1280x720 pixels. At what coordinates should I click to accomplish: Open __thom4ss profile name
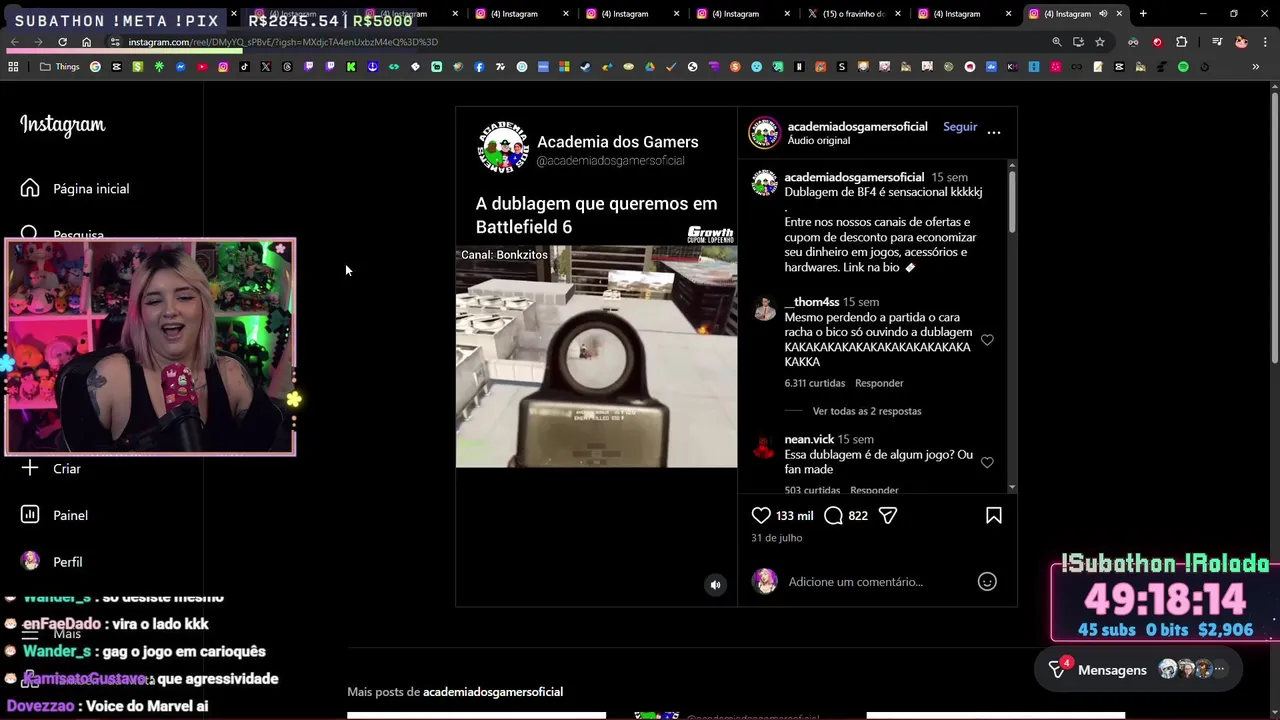(x=811, y=302)
